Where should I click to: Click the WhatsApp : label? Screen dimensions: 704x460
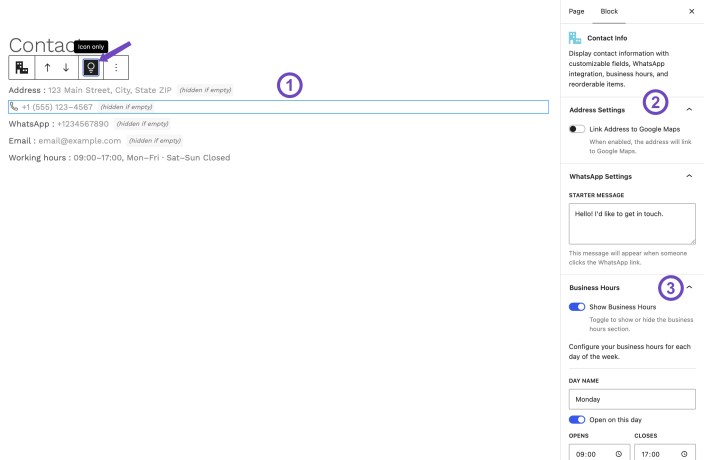click(31, 124)
